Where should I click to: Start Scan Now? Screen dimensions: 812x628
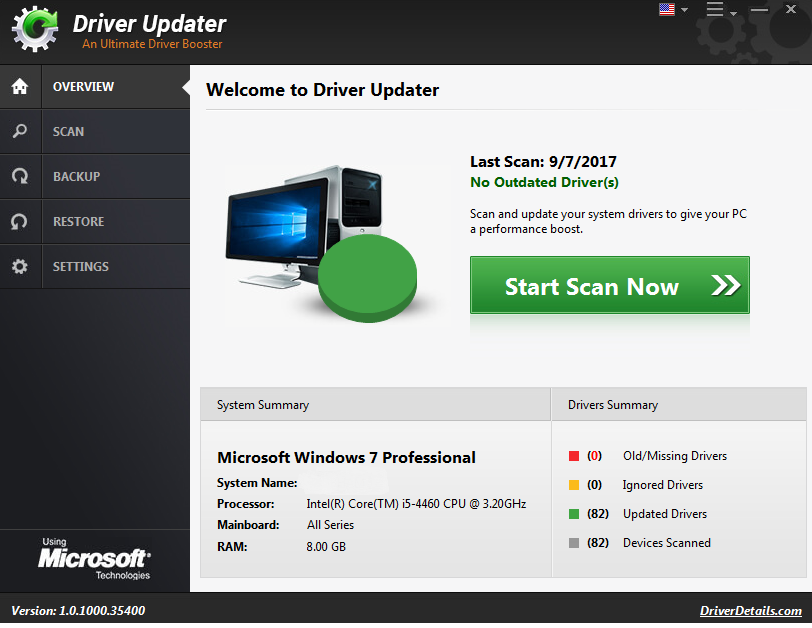tap(610, 285)
